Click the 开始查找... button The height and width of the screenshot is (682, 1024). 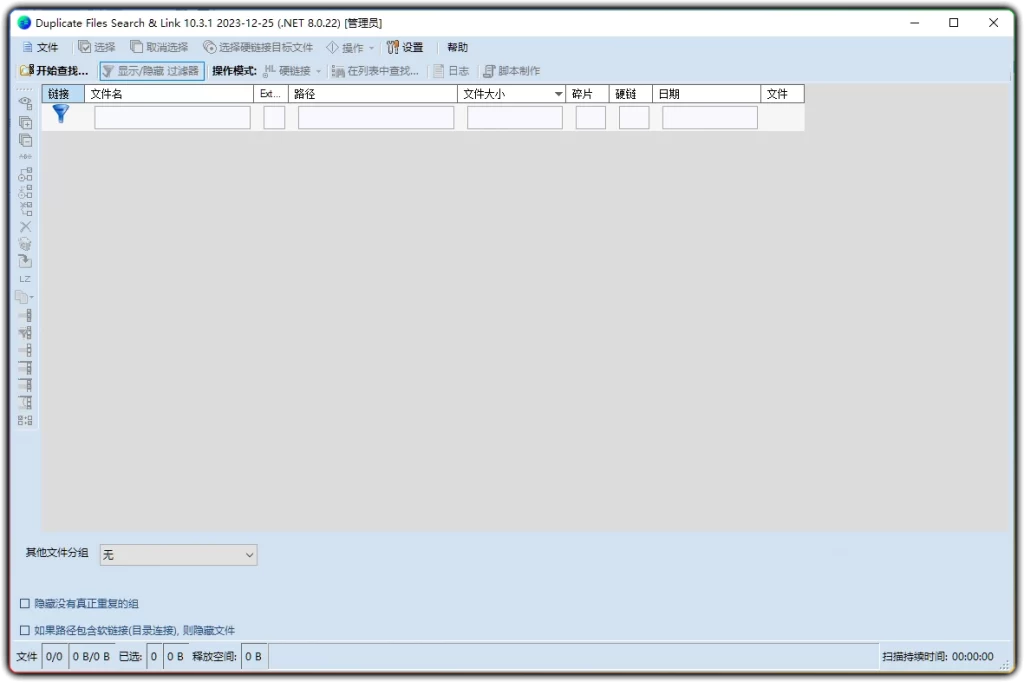(54, 71)
